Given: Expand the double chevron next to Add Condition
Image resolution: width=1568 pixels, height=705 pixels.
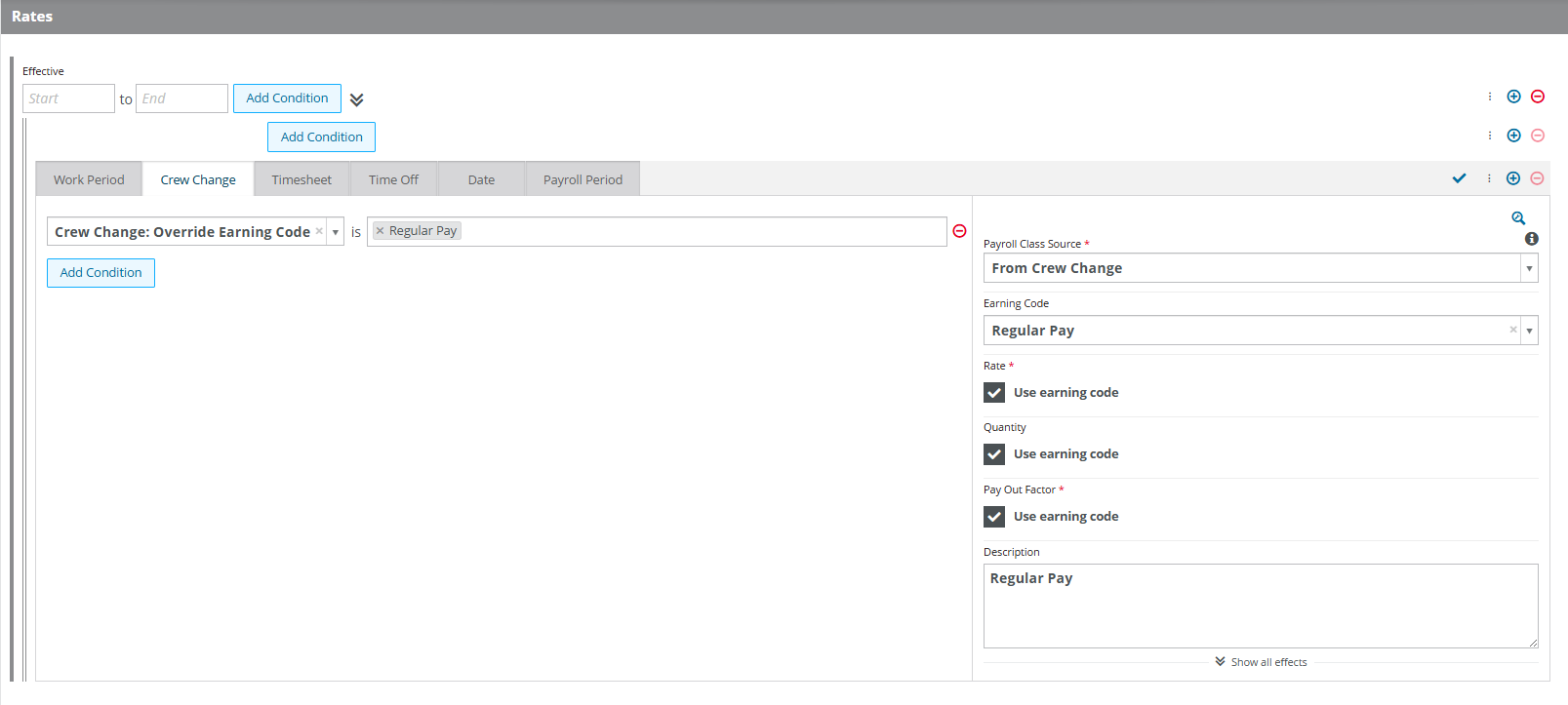Looking at the screenshot, I should point(357,99).
